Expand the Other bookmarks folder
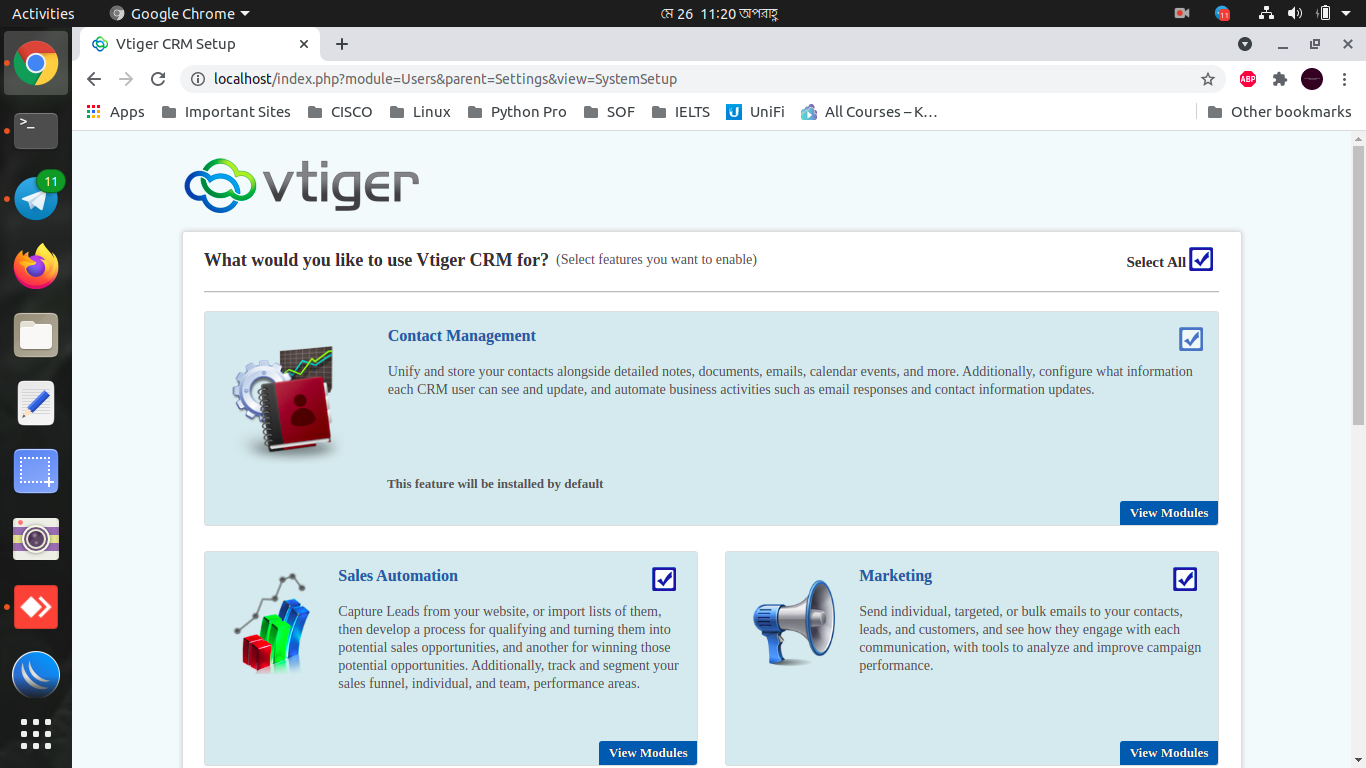Viewport: 1366px width, 768px height. [x=1279, y=111]
